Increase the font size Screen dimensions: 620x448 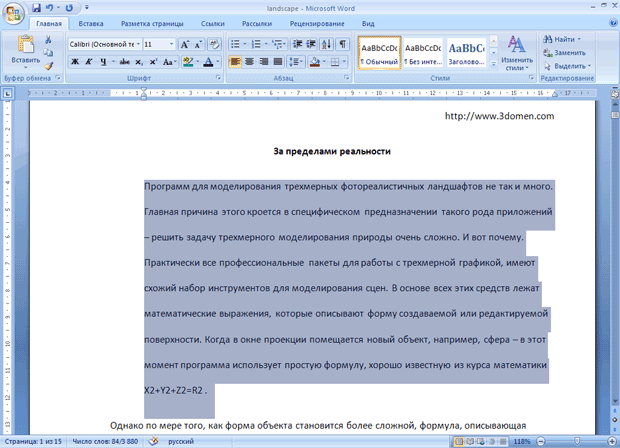point(185,44)
